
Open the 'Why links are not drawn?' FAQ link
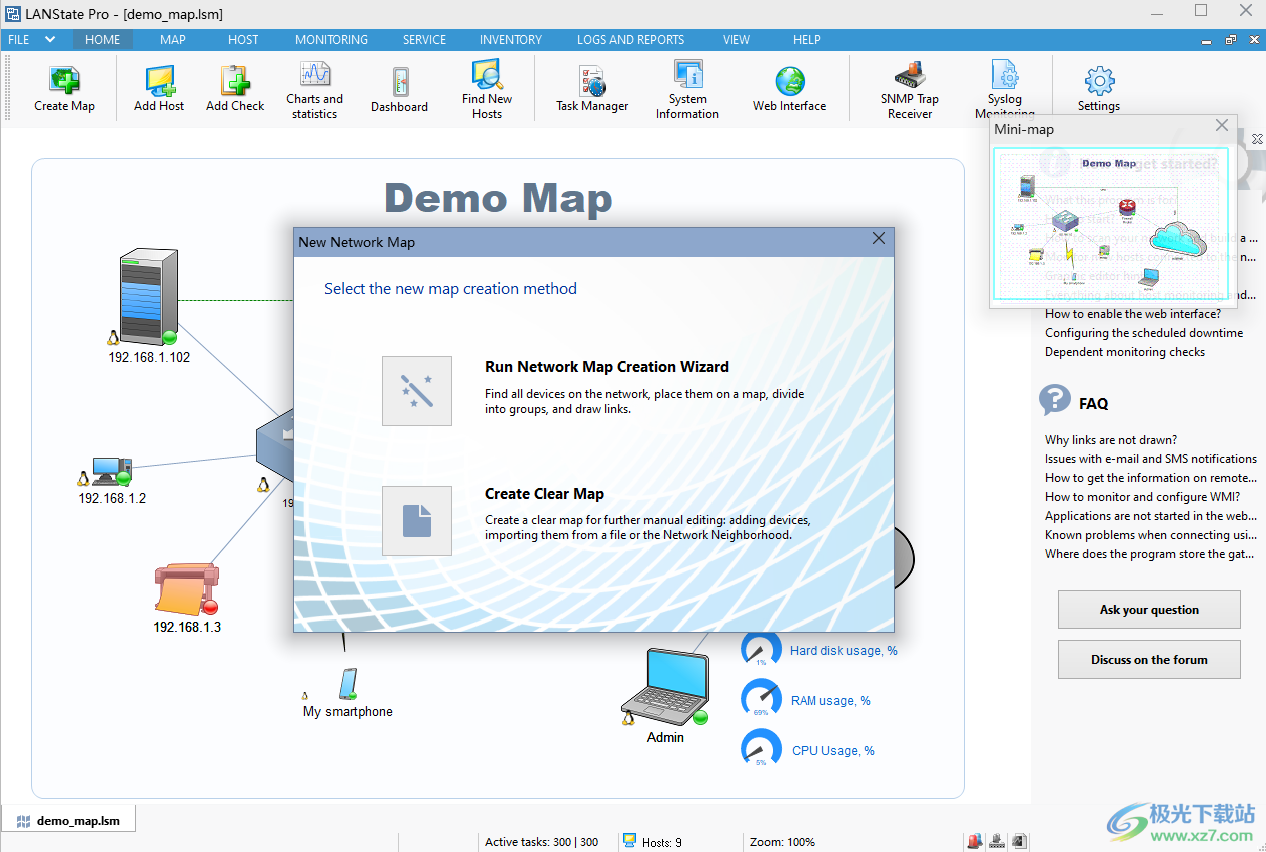coord(1110,440)
